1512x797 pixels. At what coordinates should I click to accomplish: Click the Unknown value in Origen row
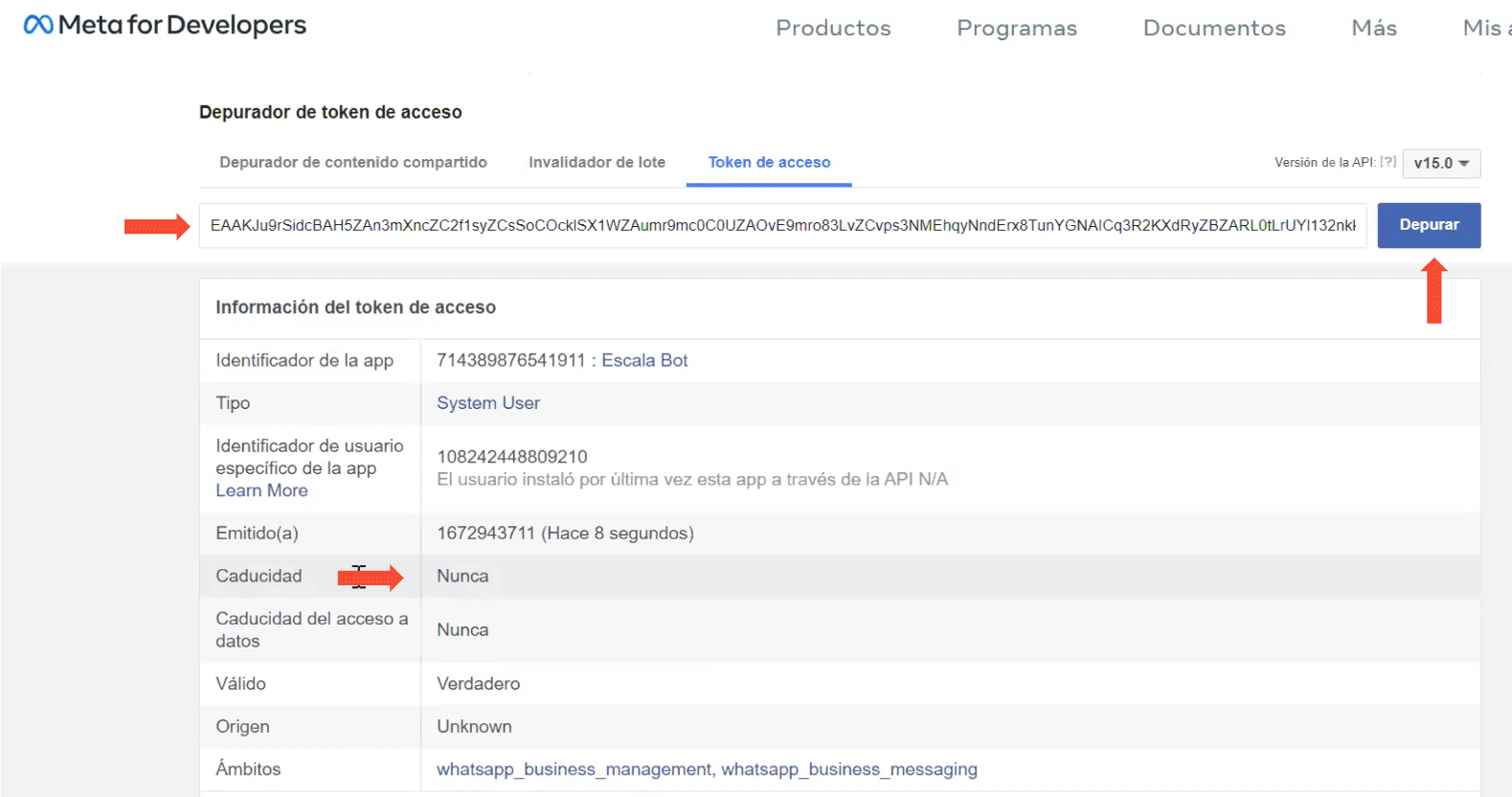click(x=474, y=726)
